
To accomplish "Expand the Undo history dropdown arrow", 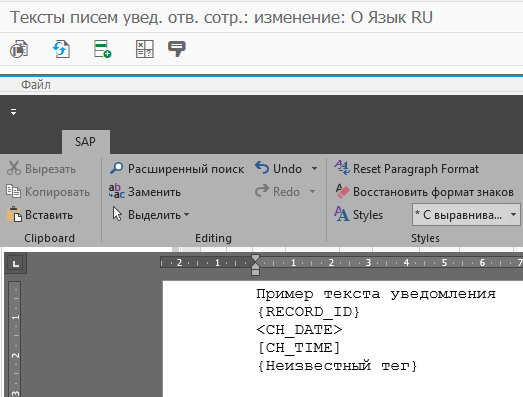I will [x=315, y=169].
